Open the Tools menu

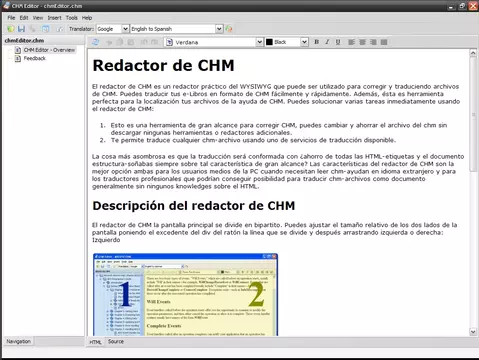pos(71,18)
